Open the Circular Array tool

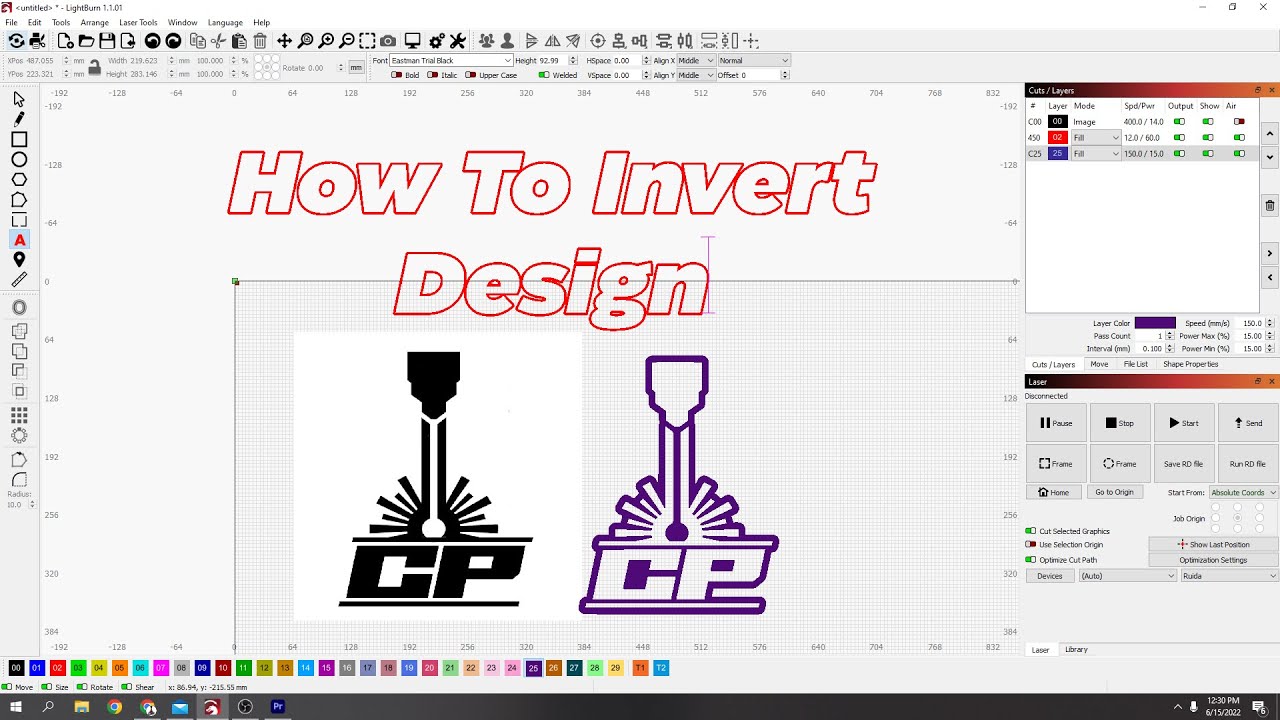[19, 435]
